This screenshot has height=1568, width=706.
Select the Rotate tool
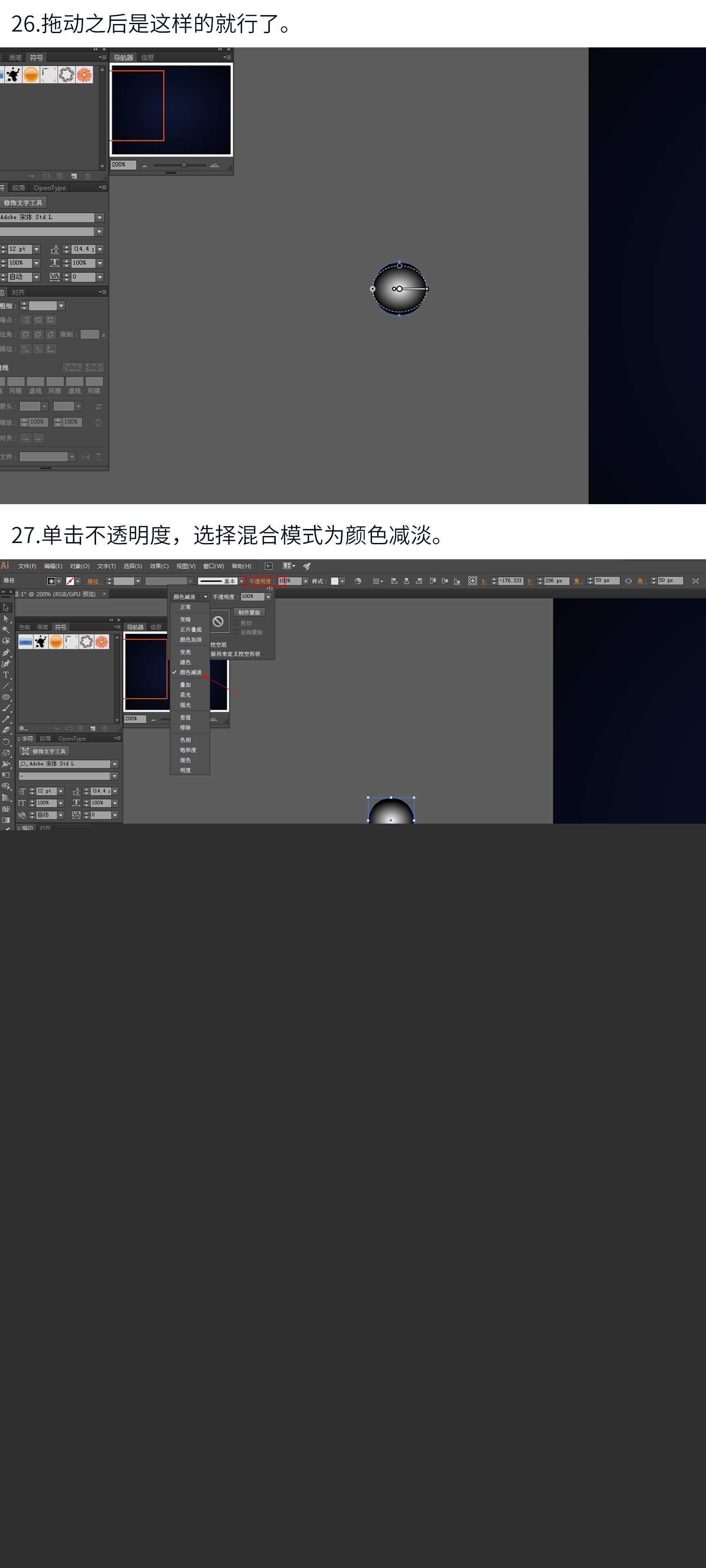click(6, 742)
